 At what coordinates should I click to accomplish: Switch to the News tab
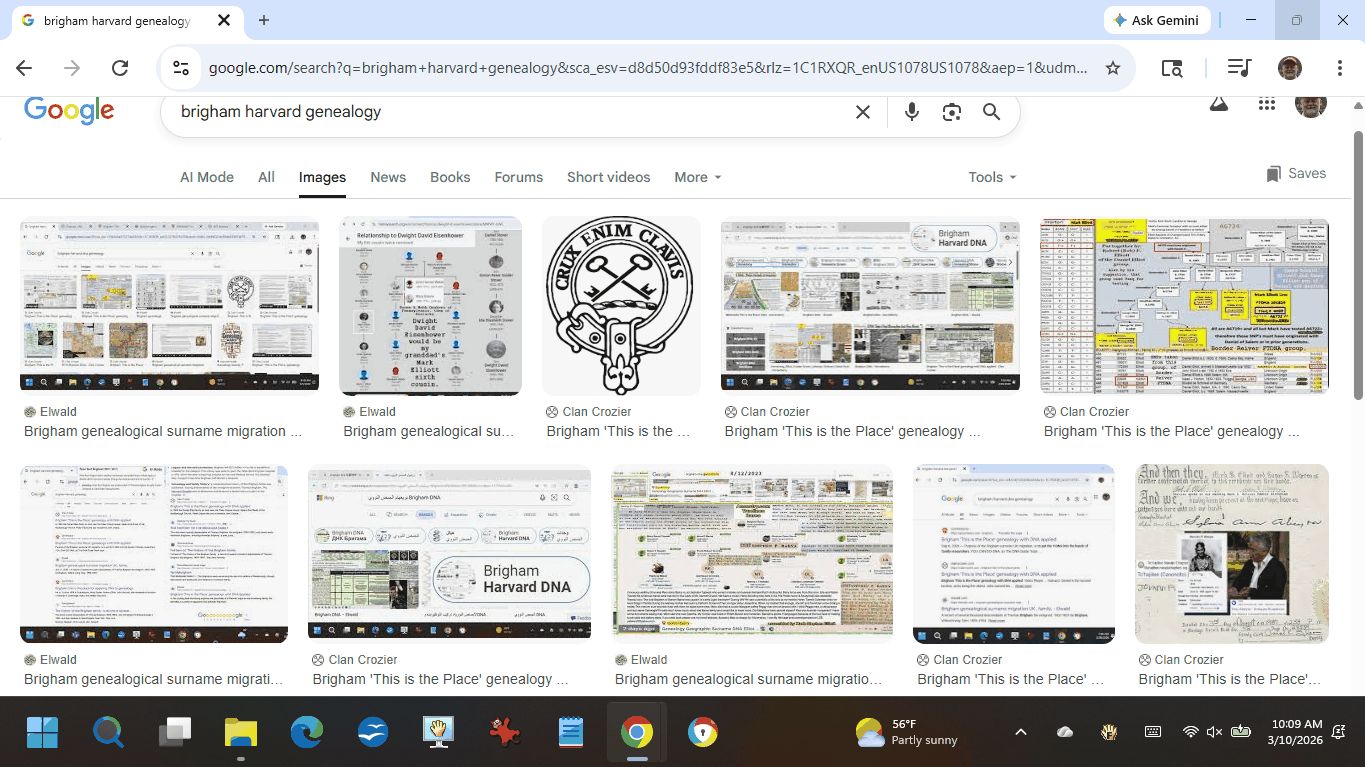(388, 177)
